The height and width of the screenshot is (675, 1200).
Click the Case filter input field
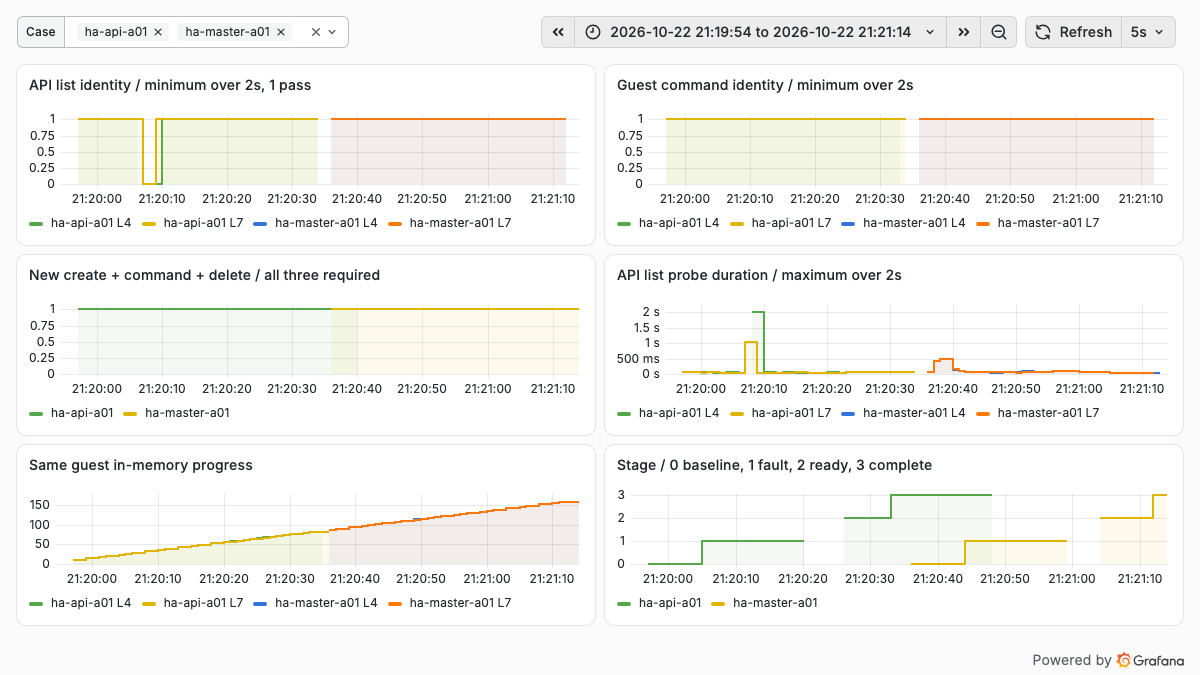(206, 32)
